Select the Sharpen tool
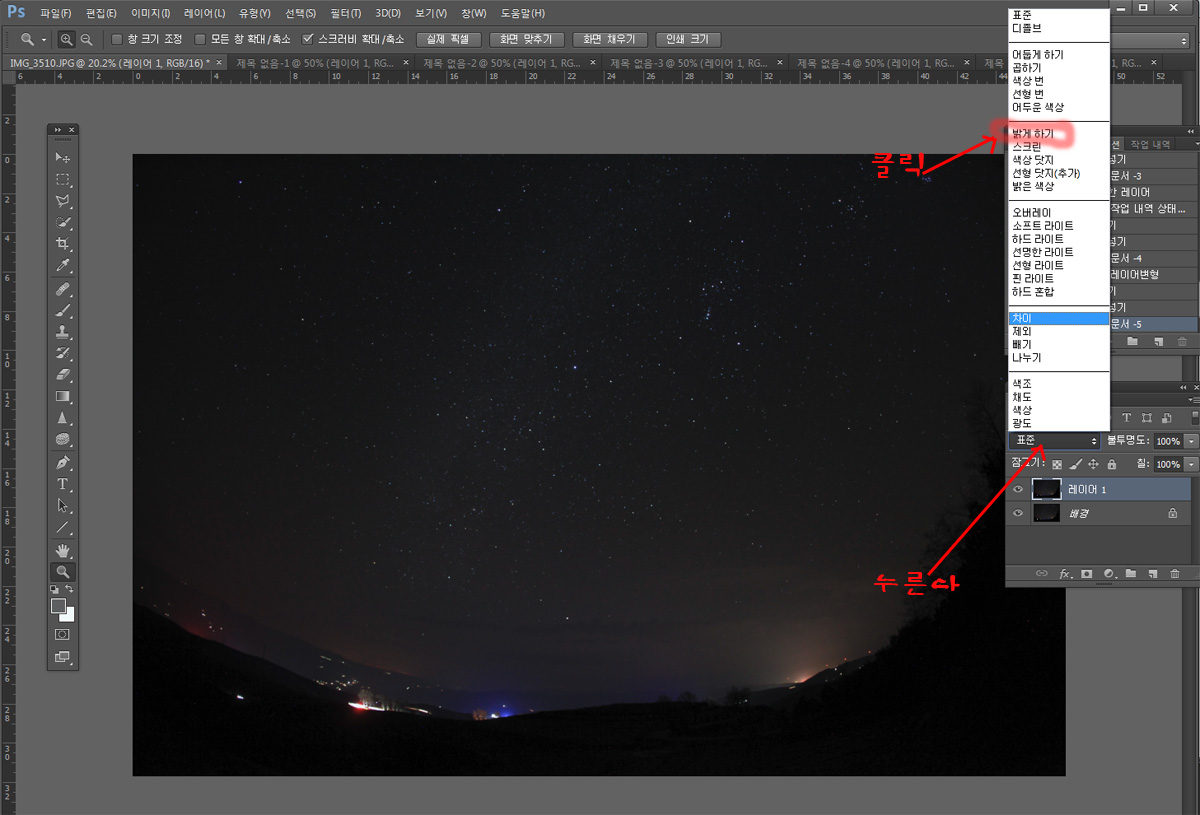 [x=63, y=418]
